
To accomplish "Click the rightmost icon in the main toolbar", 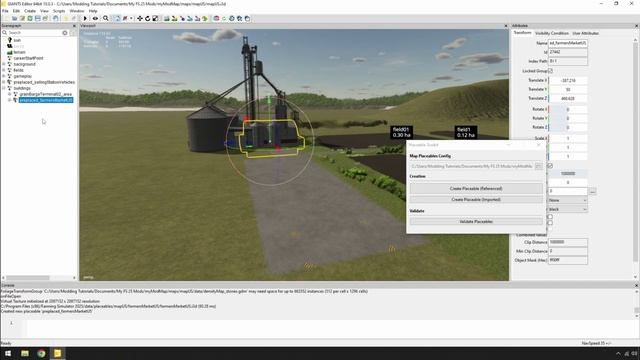I will click(247, 18).
